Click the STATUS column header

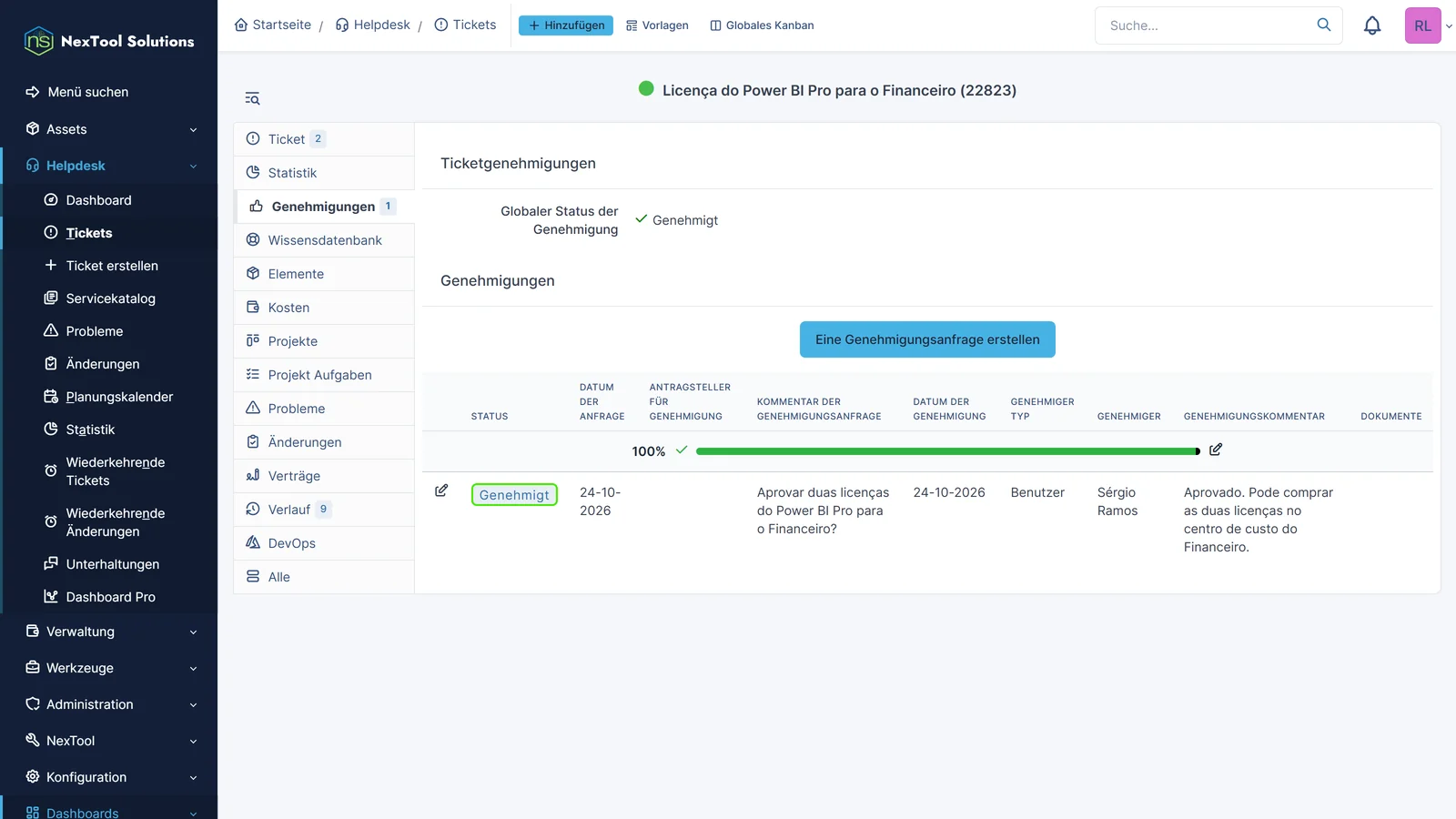point(490,416)
